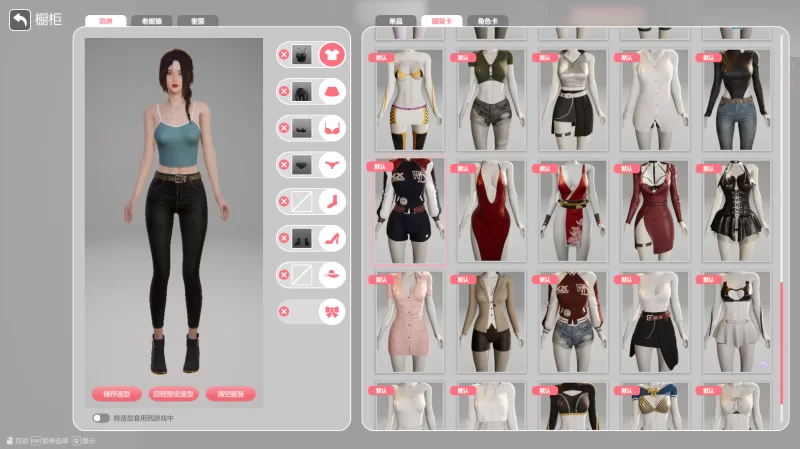Clear the bow accessory slot with its X

click(284, 312)
